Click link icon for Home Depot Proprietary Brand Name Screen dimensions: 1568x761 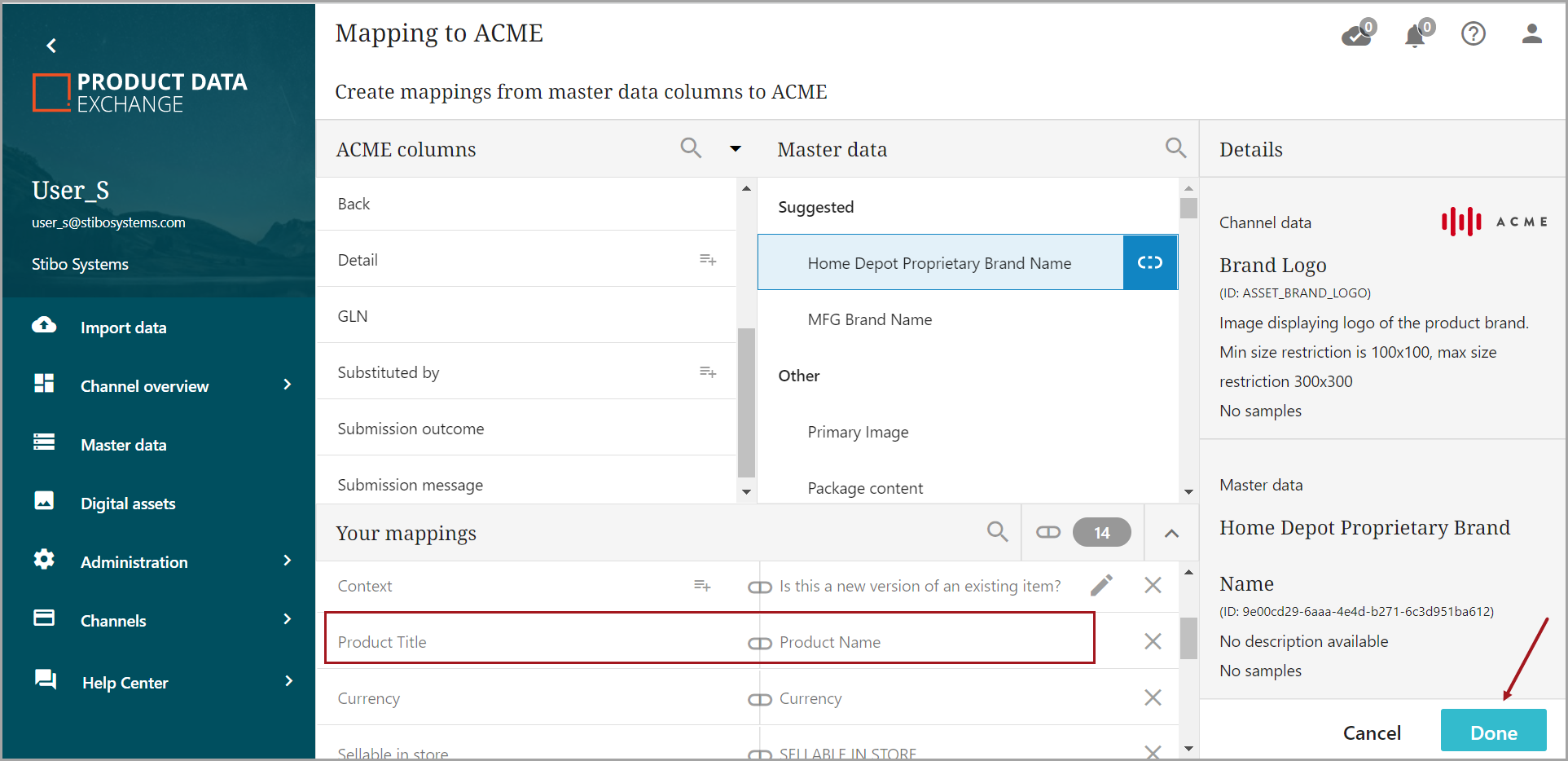pos(1149,262)
